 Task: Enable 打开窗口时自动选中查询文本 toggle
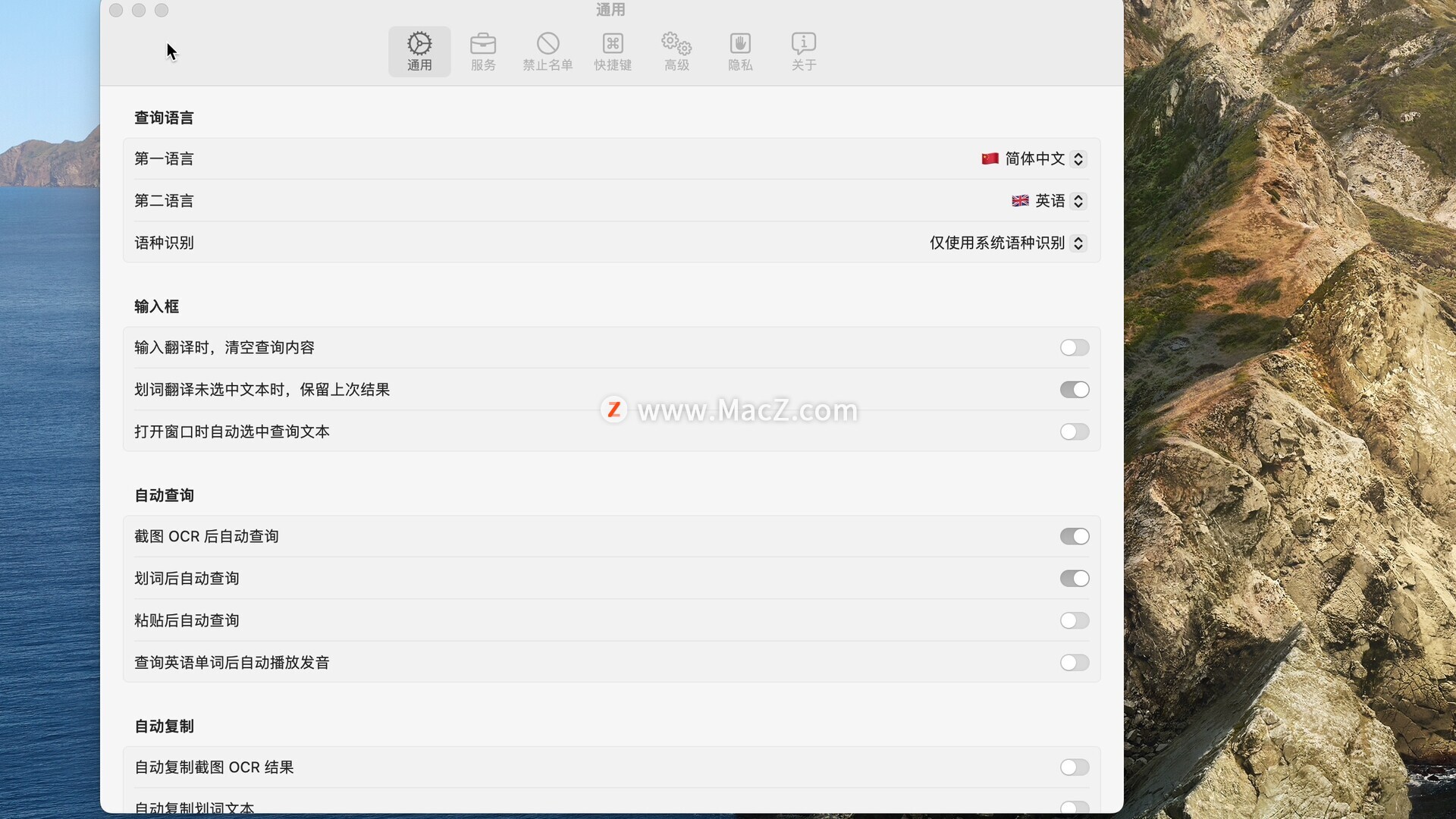pyautogui.click(x=1075, y=431)
